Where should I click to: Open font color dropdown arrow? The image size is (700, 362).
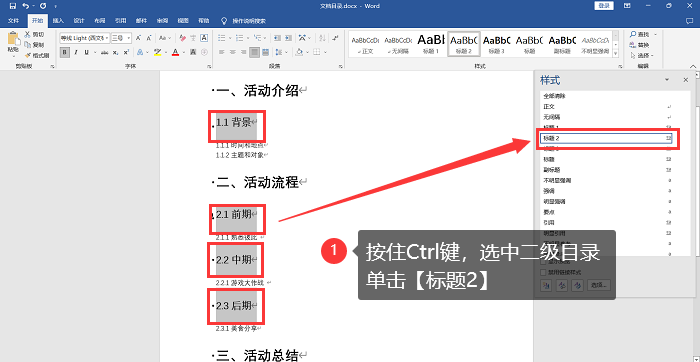click(x=183, y=52)
